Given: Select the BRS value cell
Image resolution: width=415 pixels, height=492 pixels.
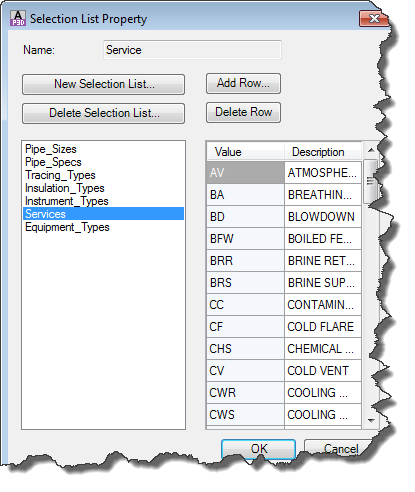Looking at the screenshot, I should (245, 283).
